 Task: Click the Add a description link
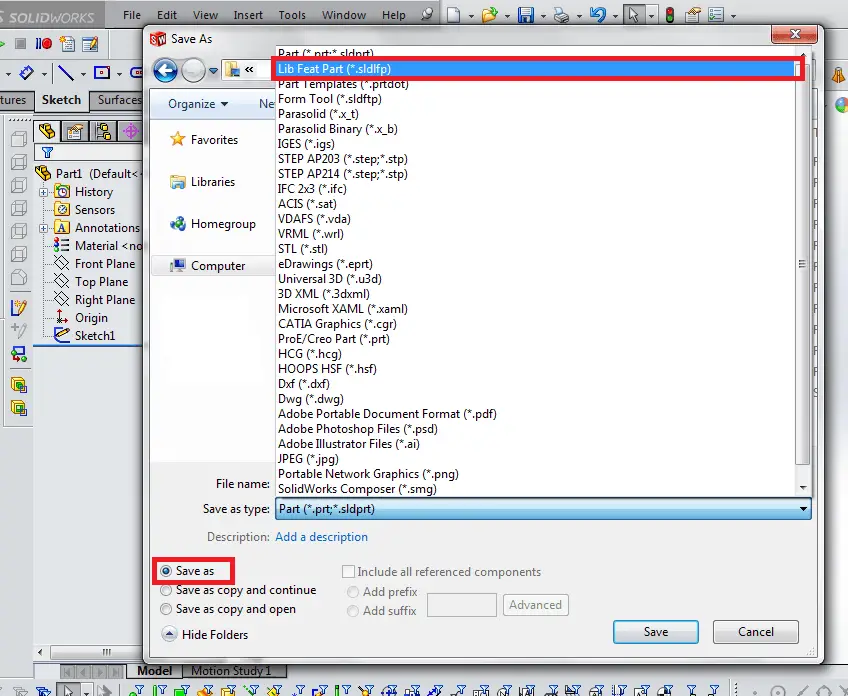tap(321, 537)
